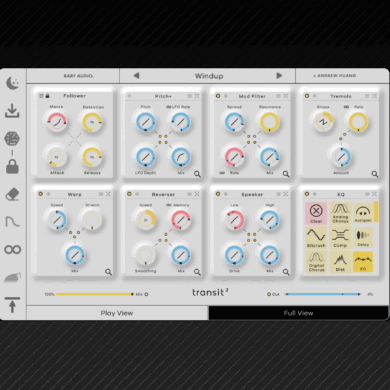Toggle dark mode with the moon icon
The image size is (390, 390).
[13, 83]
